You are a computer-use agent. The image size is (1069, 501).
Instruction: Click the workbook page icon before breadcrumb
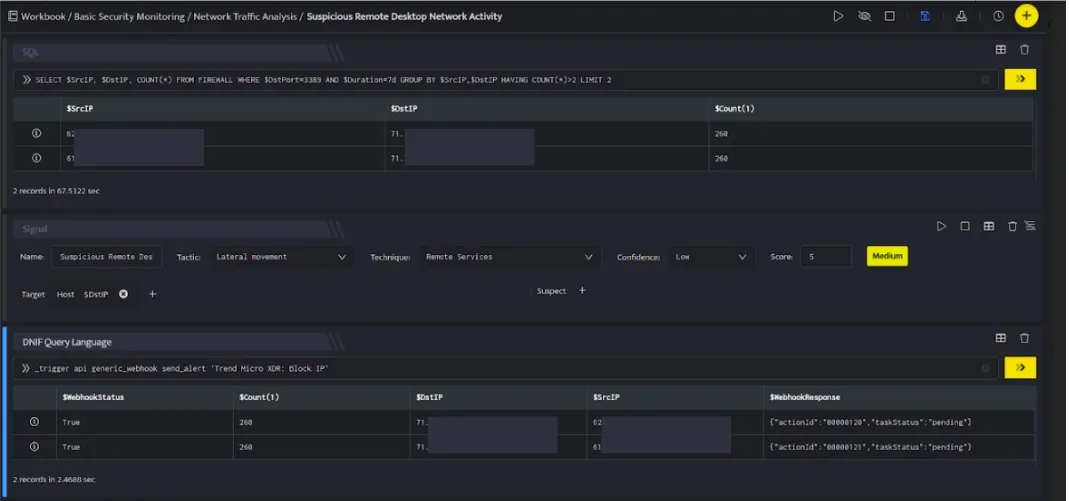[12, 16]
